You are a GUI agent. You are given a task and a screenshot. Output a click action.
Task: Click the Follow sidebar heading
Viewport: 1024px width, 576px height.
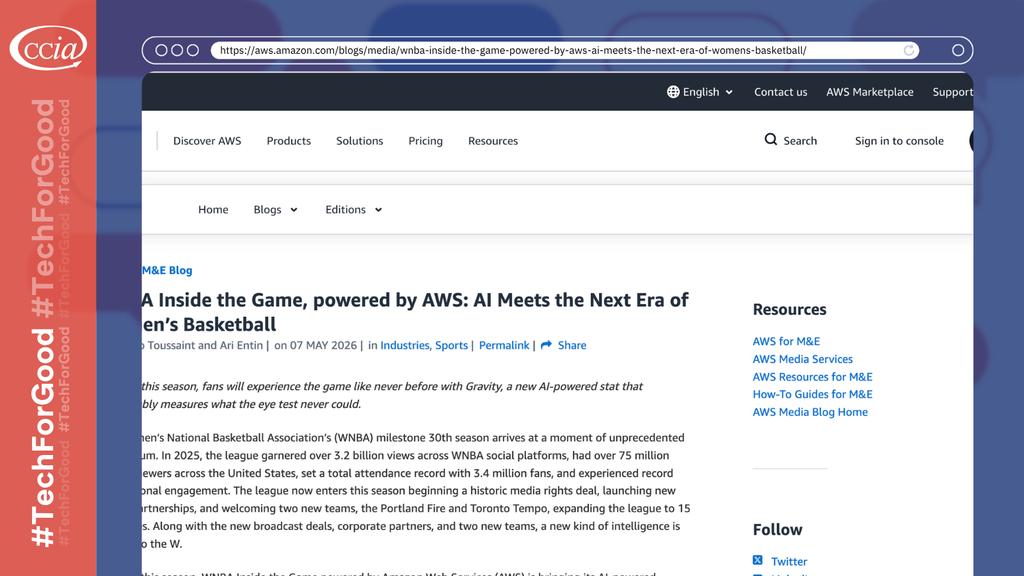point(777,530)
